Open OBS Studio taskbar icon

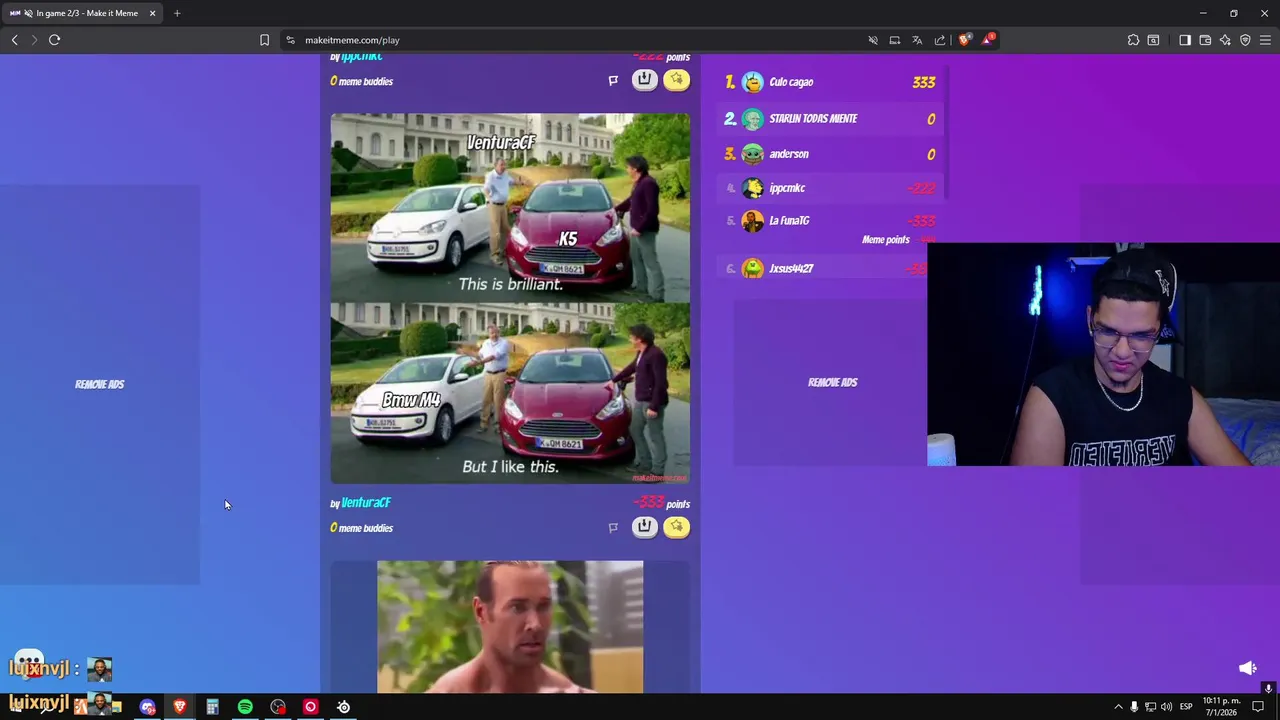click(x=278, y=707)
